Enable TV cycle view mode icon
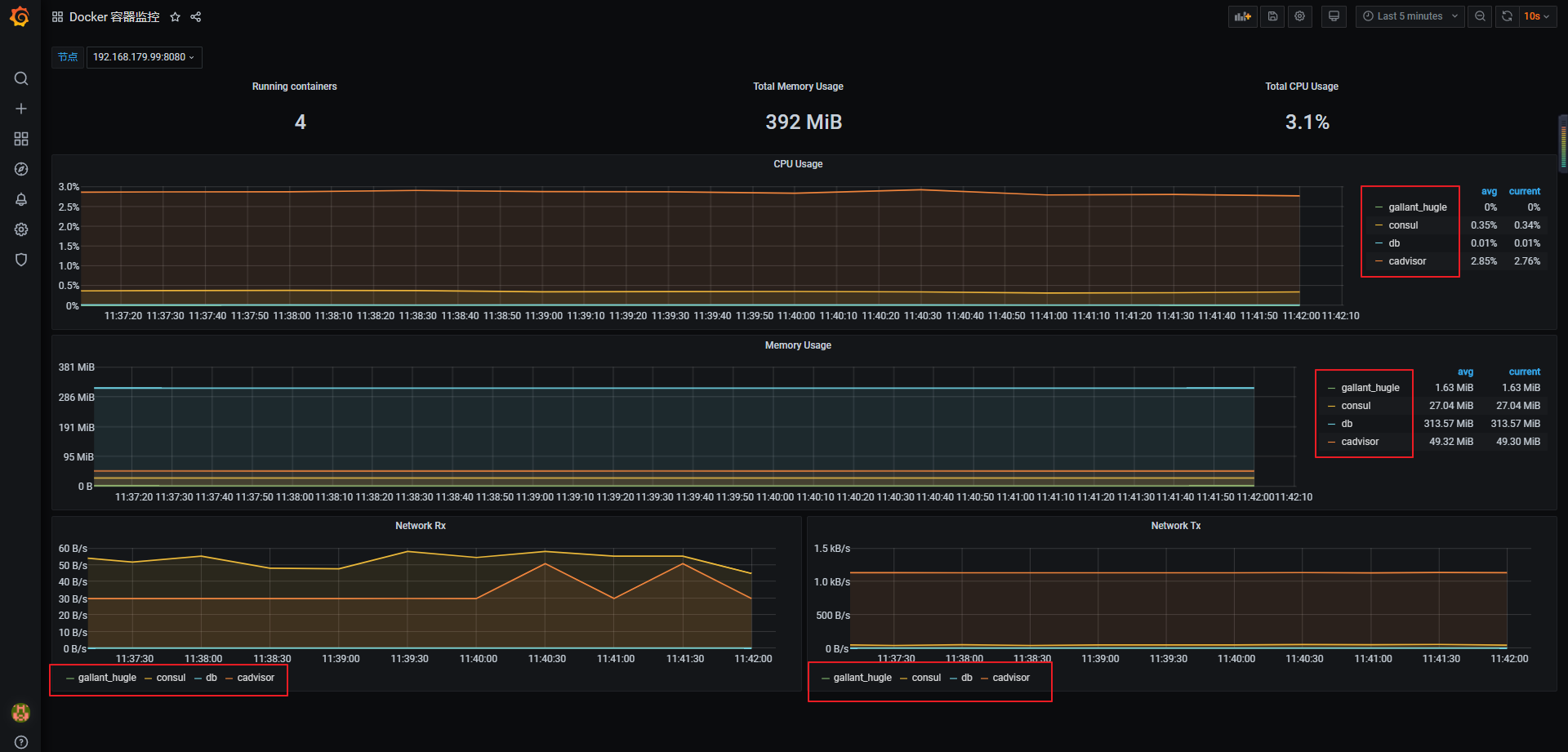1568x752 pixels. click(x=1334, y=16)
